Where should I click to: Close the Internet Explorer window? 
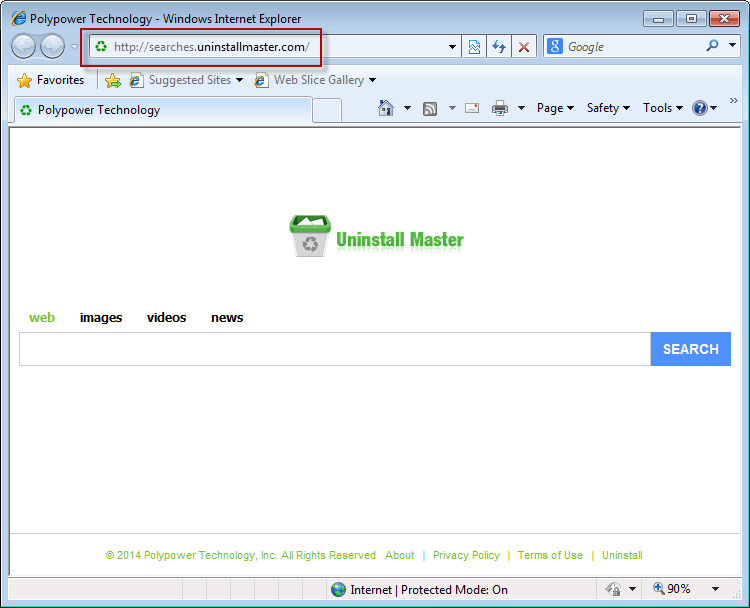(x=724, y=19)
